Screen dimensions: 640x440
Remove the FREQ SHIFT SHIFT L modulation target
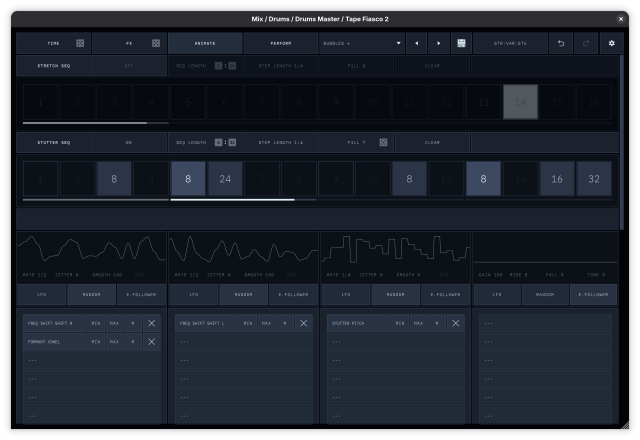tap(304, 323)
